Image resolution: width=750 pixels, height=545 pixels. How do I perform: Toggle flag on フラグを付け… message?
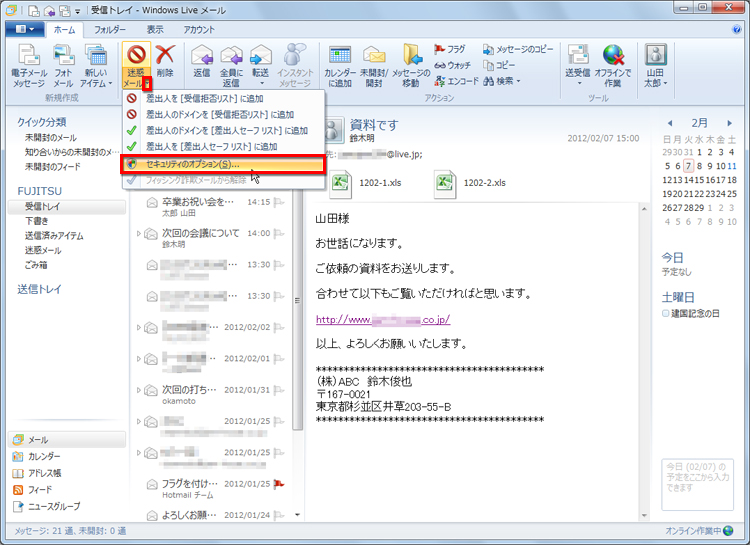pos(279,484)
